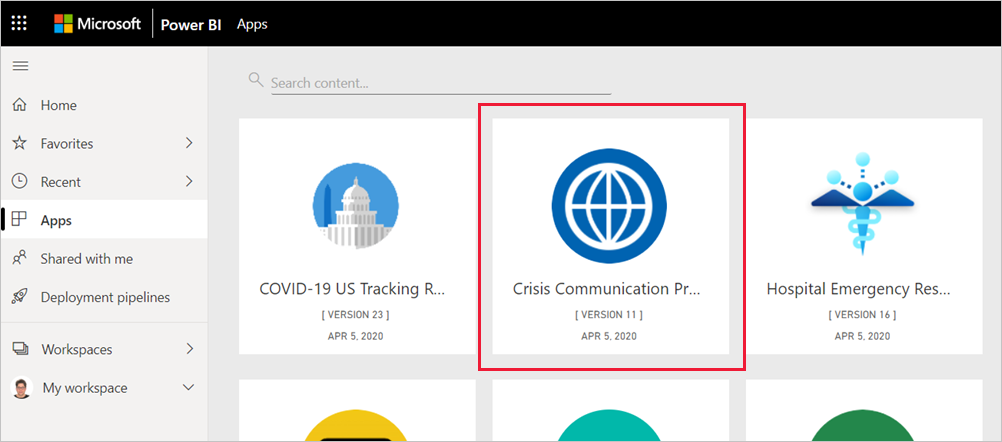
Task: Expand the Workspaces chevron
Action: pos(189,349)
